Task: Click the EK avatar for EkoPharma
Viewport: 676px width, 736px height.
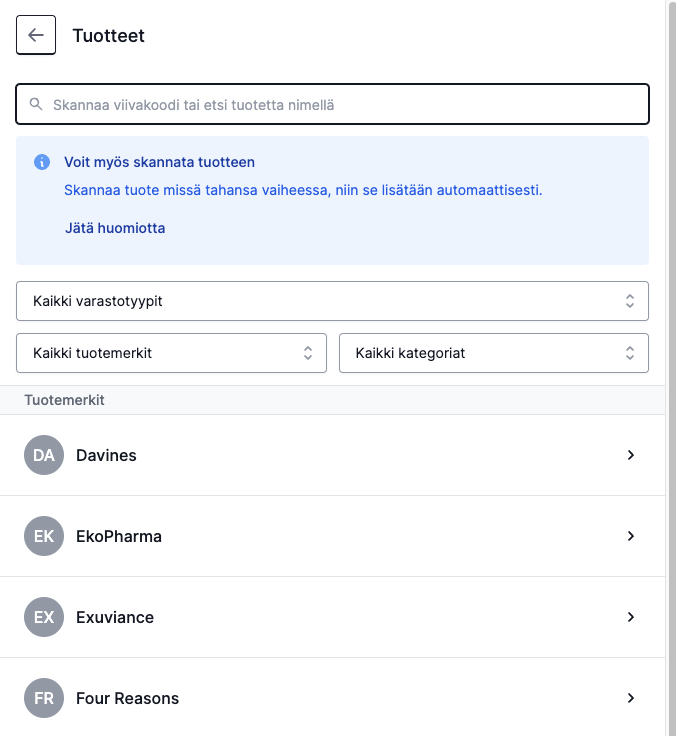Action: [x=44, y=536]
